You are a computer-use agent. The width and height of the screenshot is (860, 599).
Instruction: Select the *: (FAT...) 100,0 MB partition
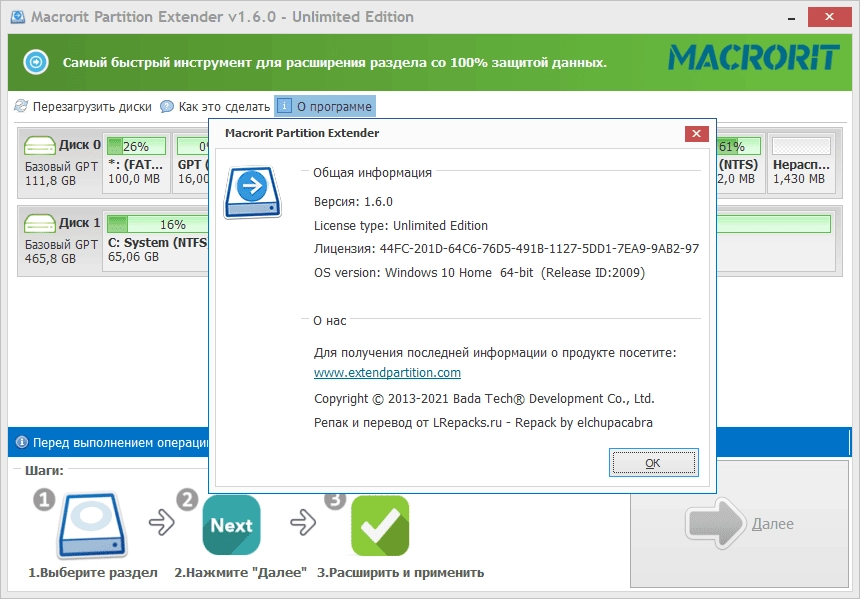[136, 162]
